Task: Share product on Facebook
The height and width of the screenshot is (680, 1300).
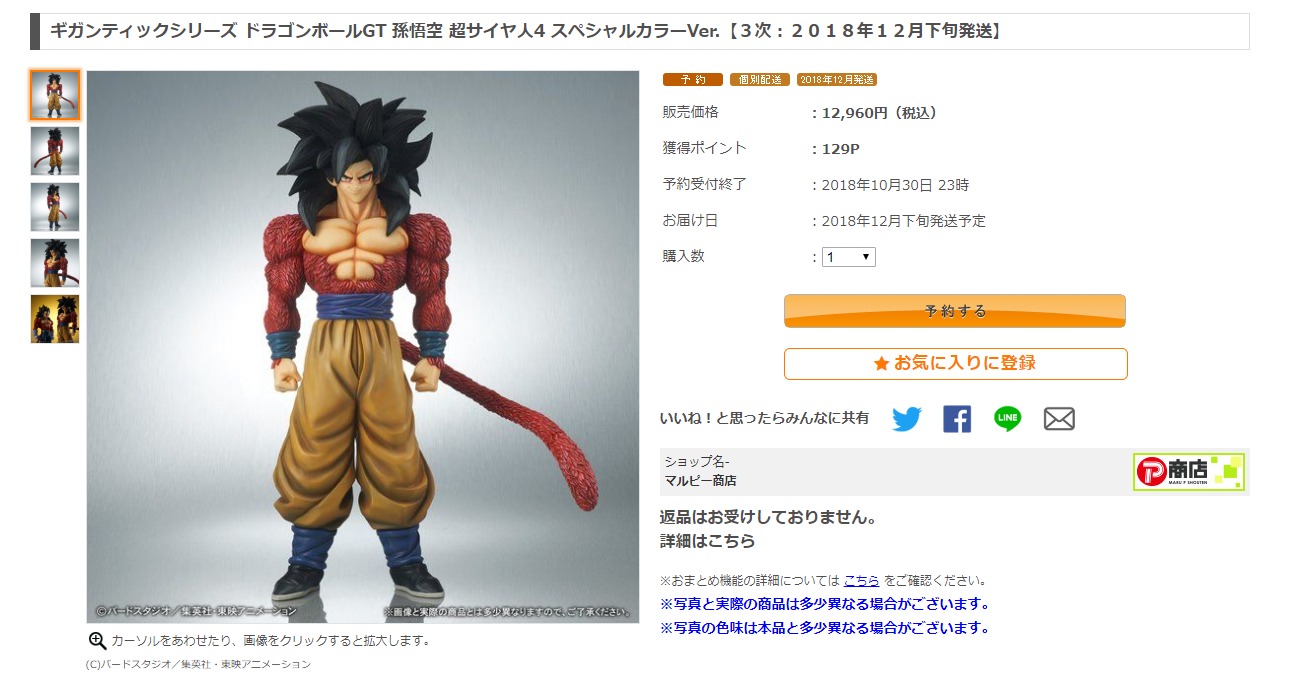Action: point(957,419)
